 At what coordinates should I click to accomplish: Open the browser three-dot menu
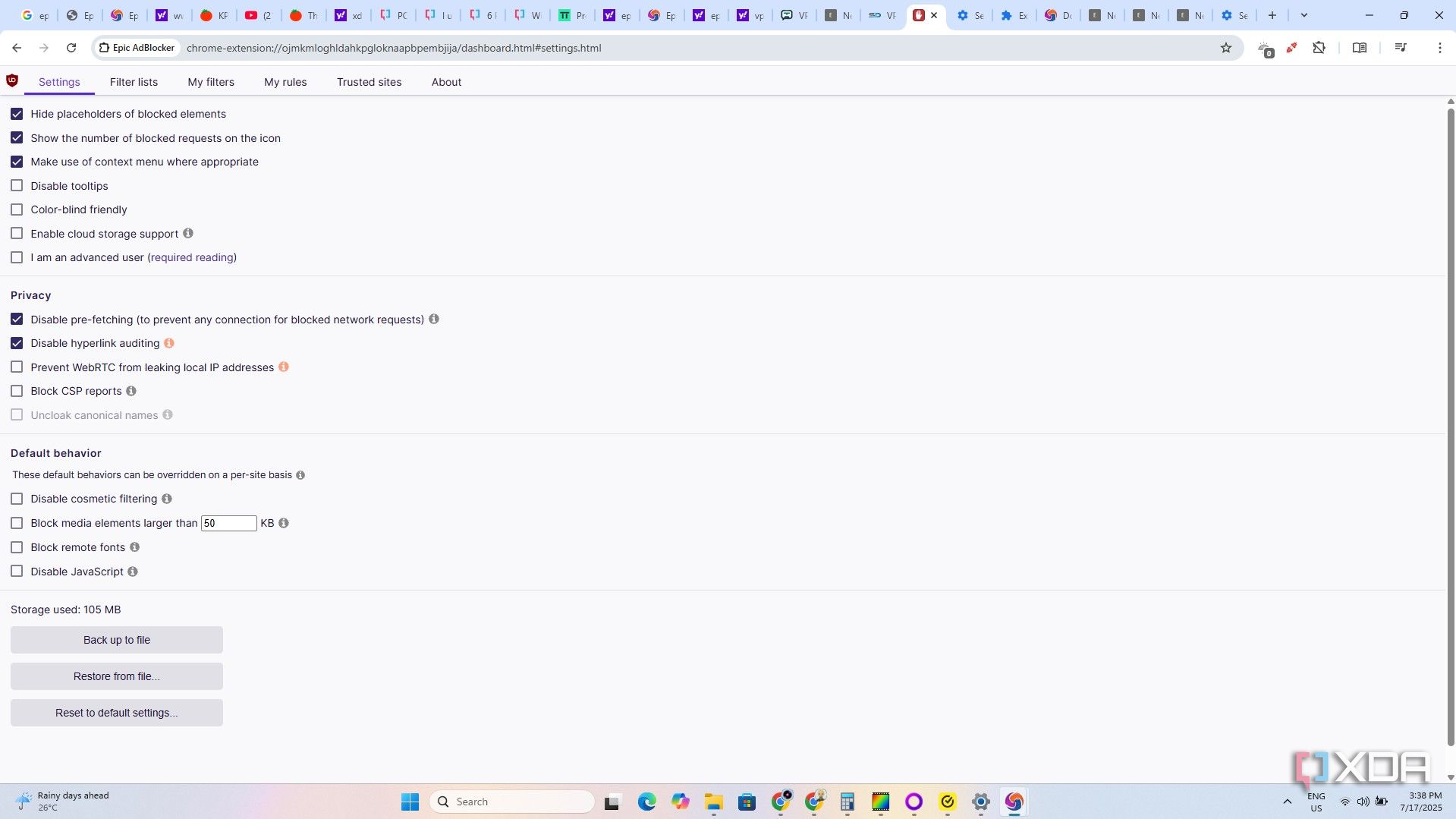[x=1439, y=48]
